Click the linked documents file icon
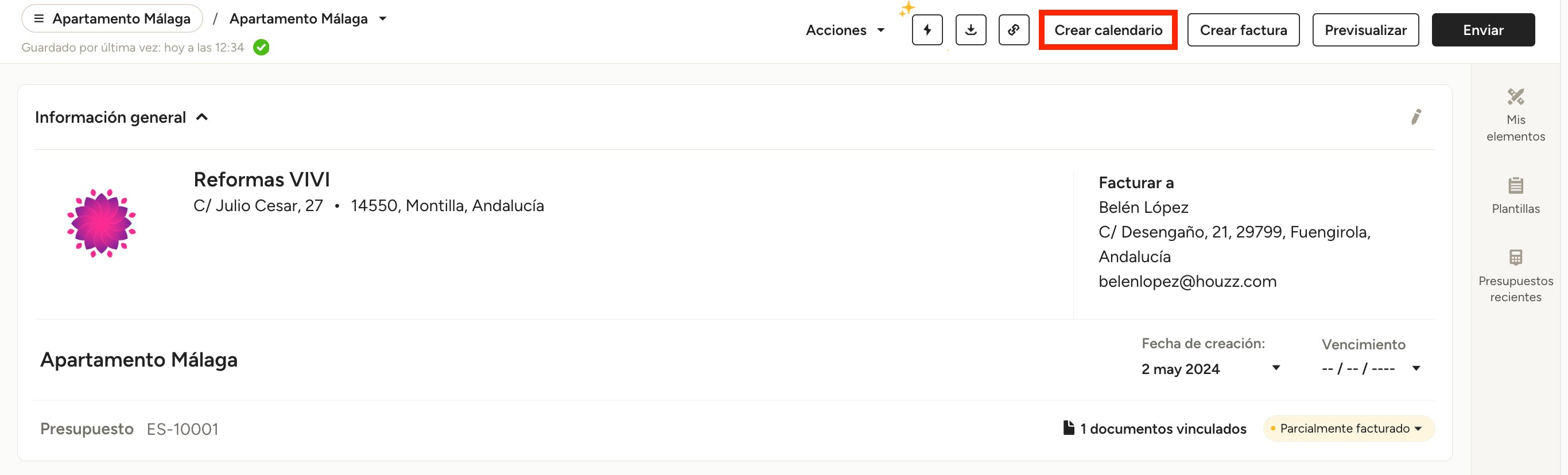The width and height of the screenshot is (1568, 475). point(1068,427)
